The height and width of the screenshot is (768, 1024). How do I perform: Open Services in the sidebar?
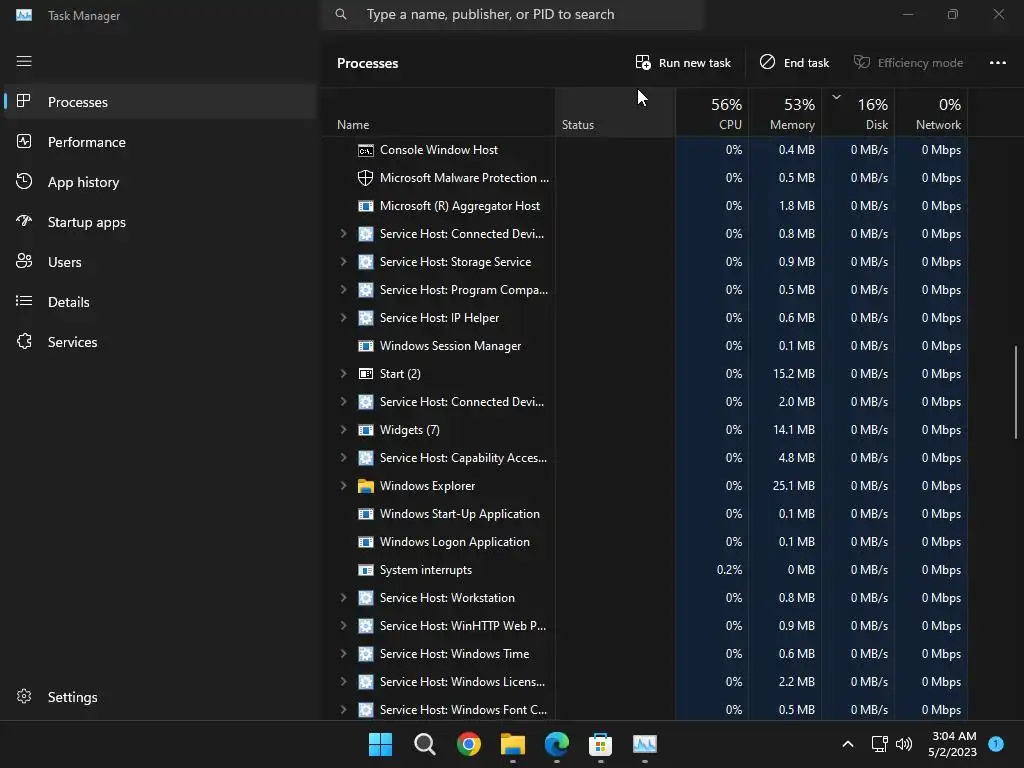coord(160,342)
